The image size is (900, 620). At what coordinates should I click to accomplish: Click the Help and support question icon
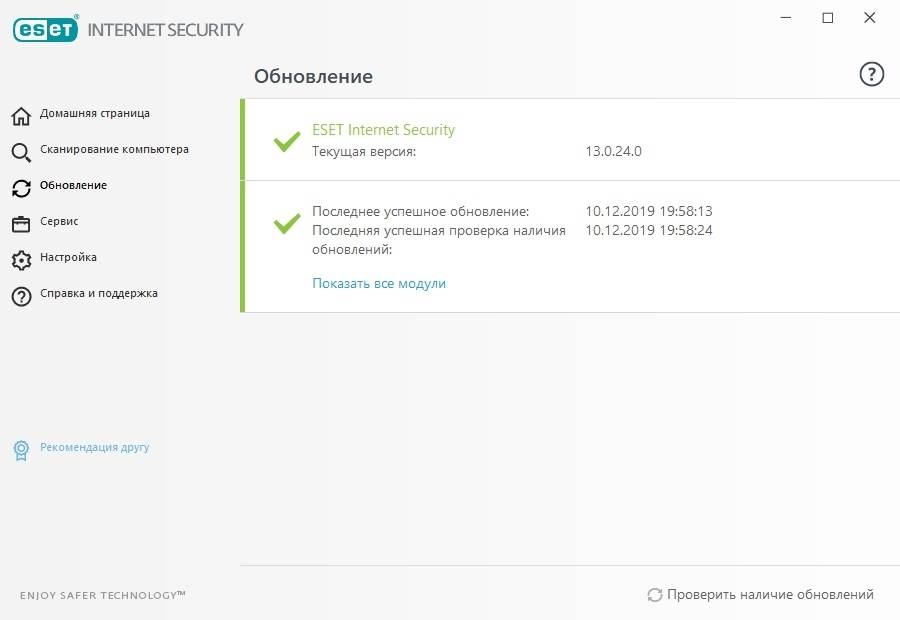21,296
